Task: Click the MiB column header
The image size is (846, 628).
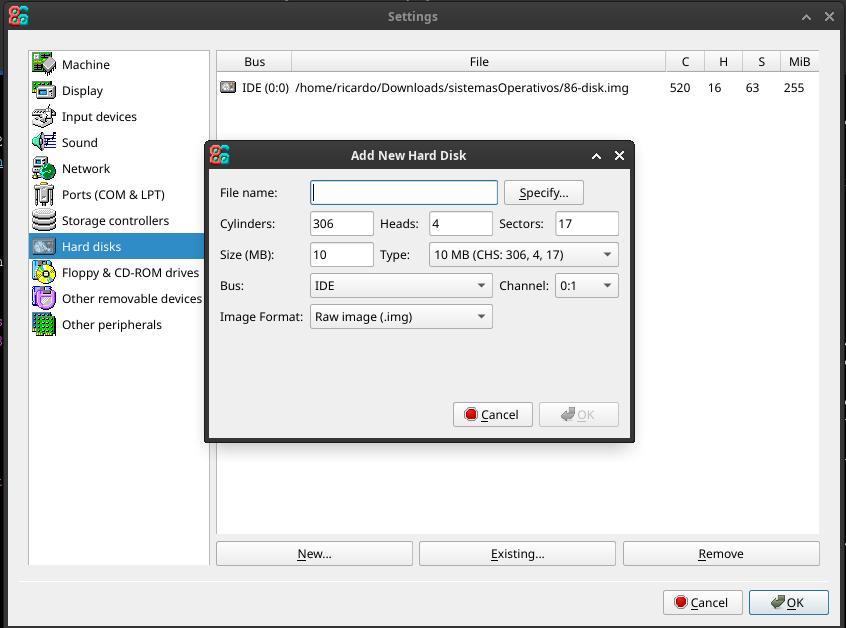Action: click(x=799, y=62)
